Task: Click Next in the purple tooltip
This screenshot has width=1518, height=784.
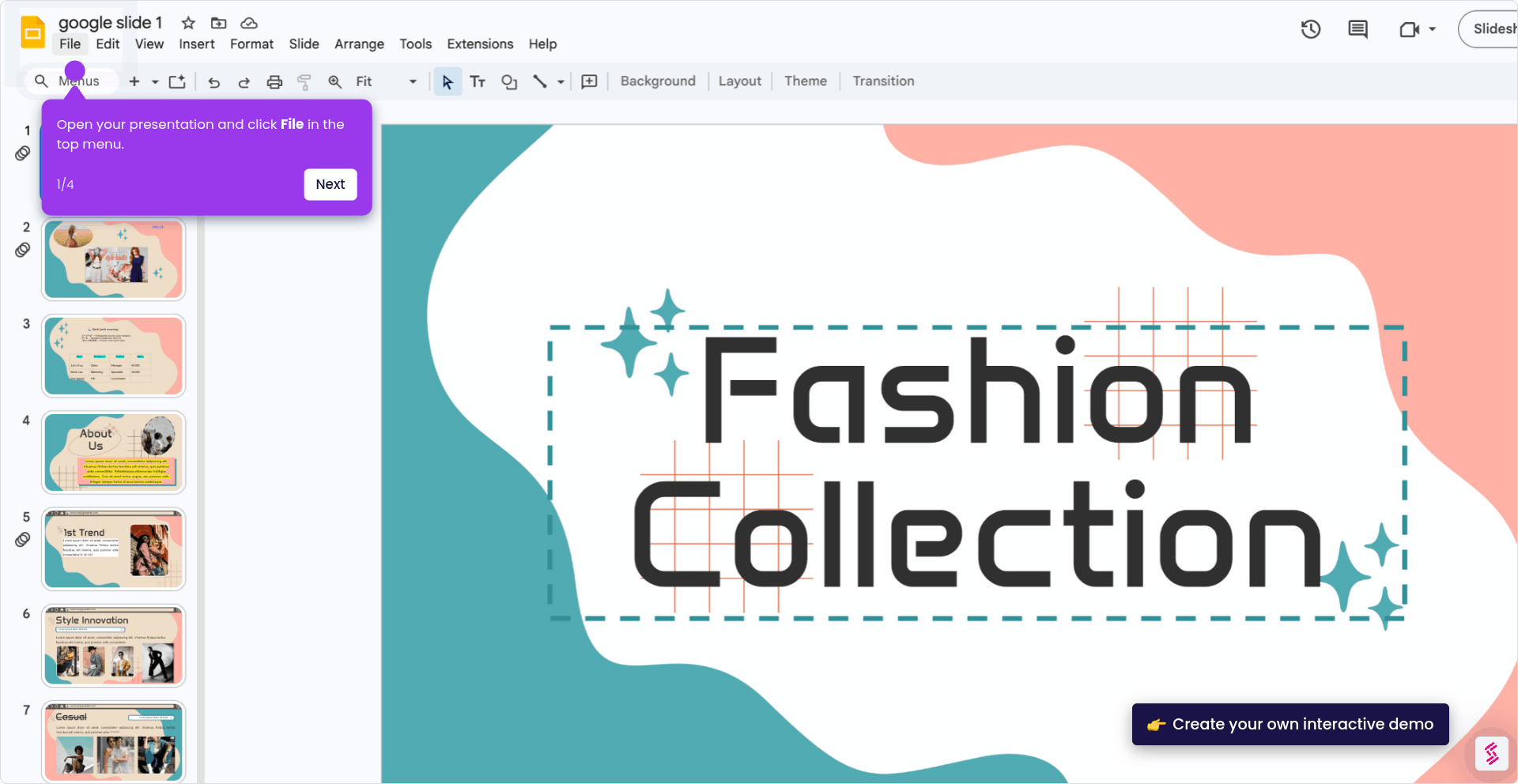Action: (330, 184)
